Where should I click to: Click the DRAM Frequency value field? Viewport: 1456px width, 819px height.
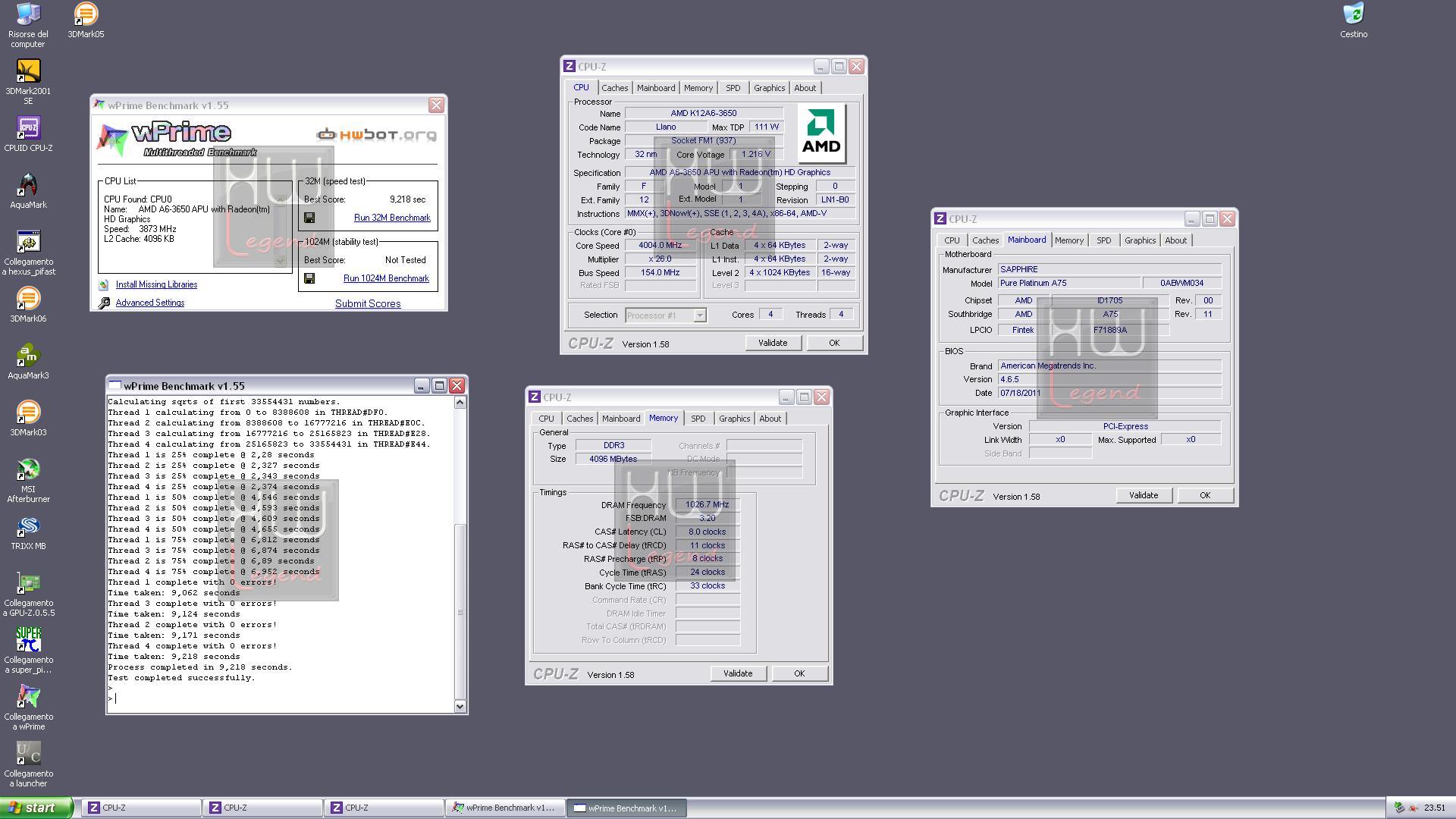point(707,504)
